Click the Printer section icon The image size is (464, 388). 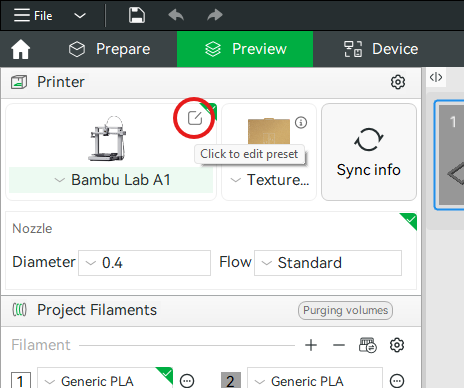pyautogui.click(x=19, y=82)
